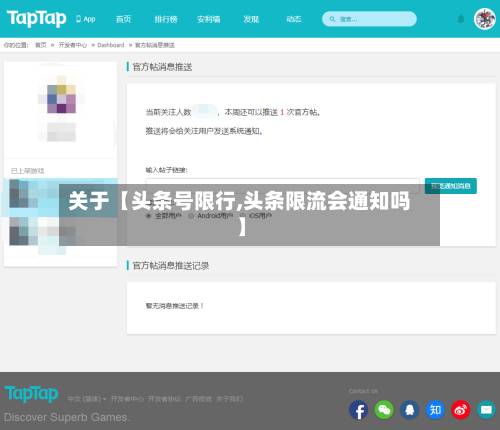Click Dashboard in the breadcrumb
Screen dimensions: 500x430
point(111,45)
